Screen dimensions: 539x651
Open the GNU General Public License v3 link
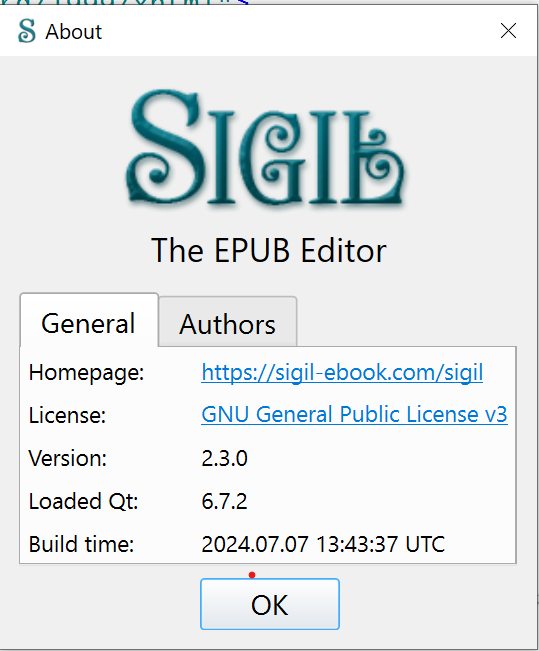354,415
